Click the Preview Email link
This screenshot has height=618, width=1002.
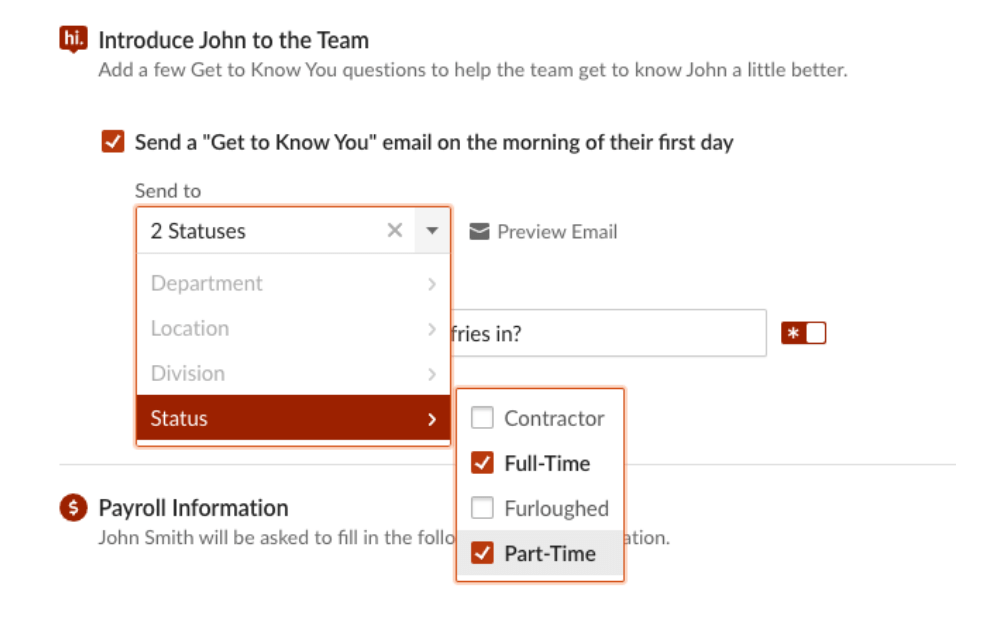pyautogui.click(x=555, y=231)
